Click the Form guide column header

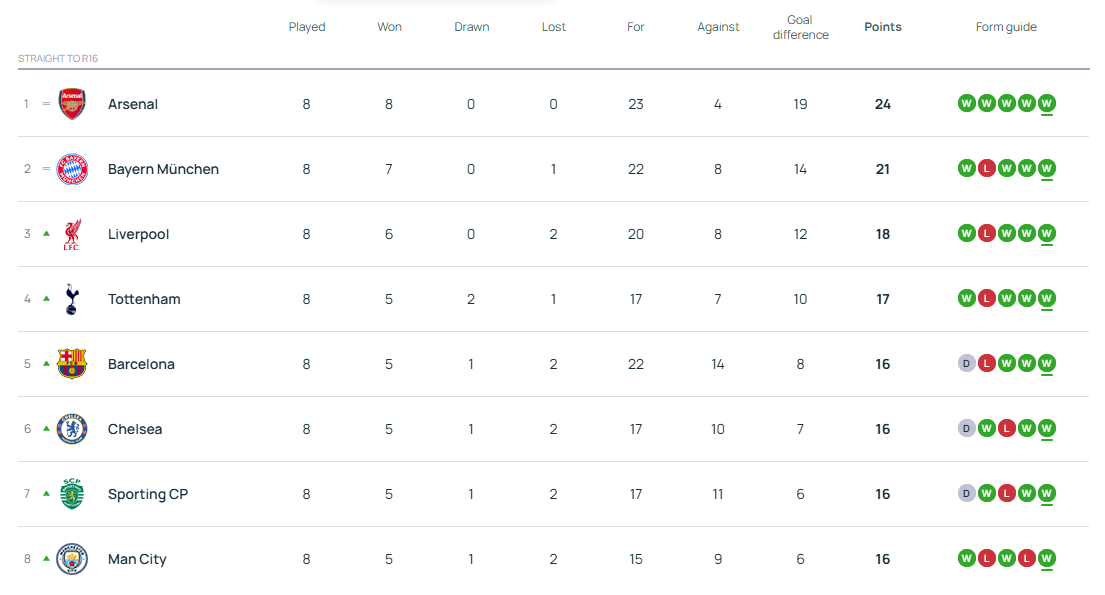1006,27
